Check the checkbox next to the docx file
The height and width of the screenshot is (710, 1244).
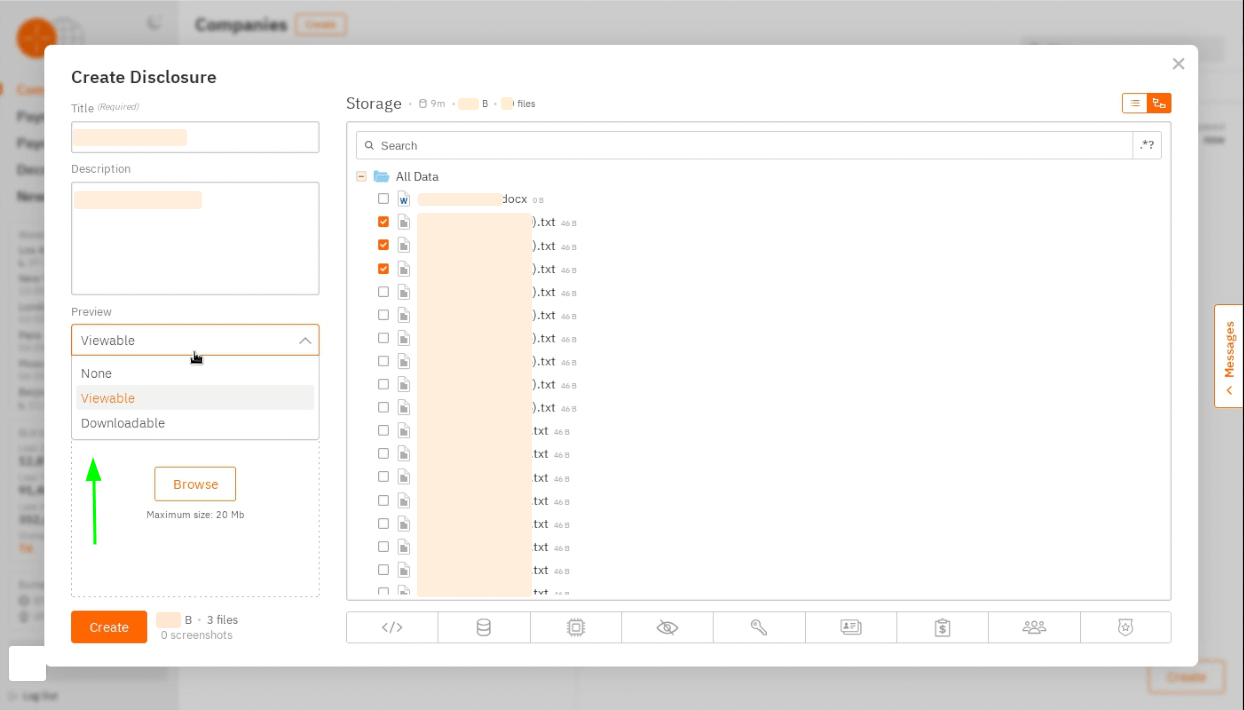pyautogui.click(x=383, y=198)
